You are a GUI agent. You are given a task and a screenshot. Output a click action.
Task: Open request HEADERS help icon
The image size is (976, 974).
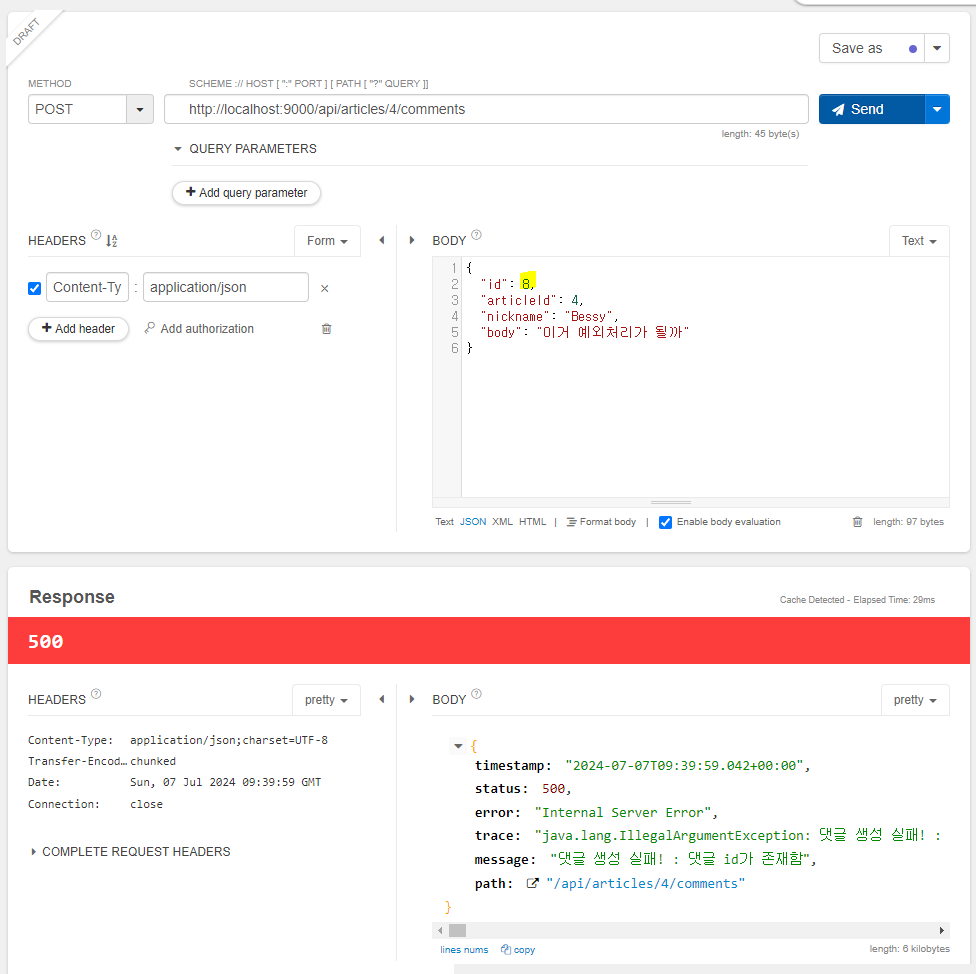[x=96, y=235]
